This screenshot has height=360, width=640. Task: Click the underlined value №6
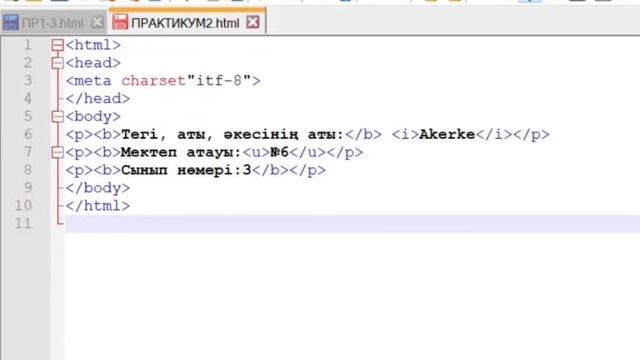(x=280, y=152)
